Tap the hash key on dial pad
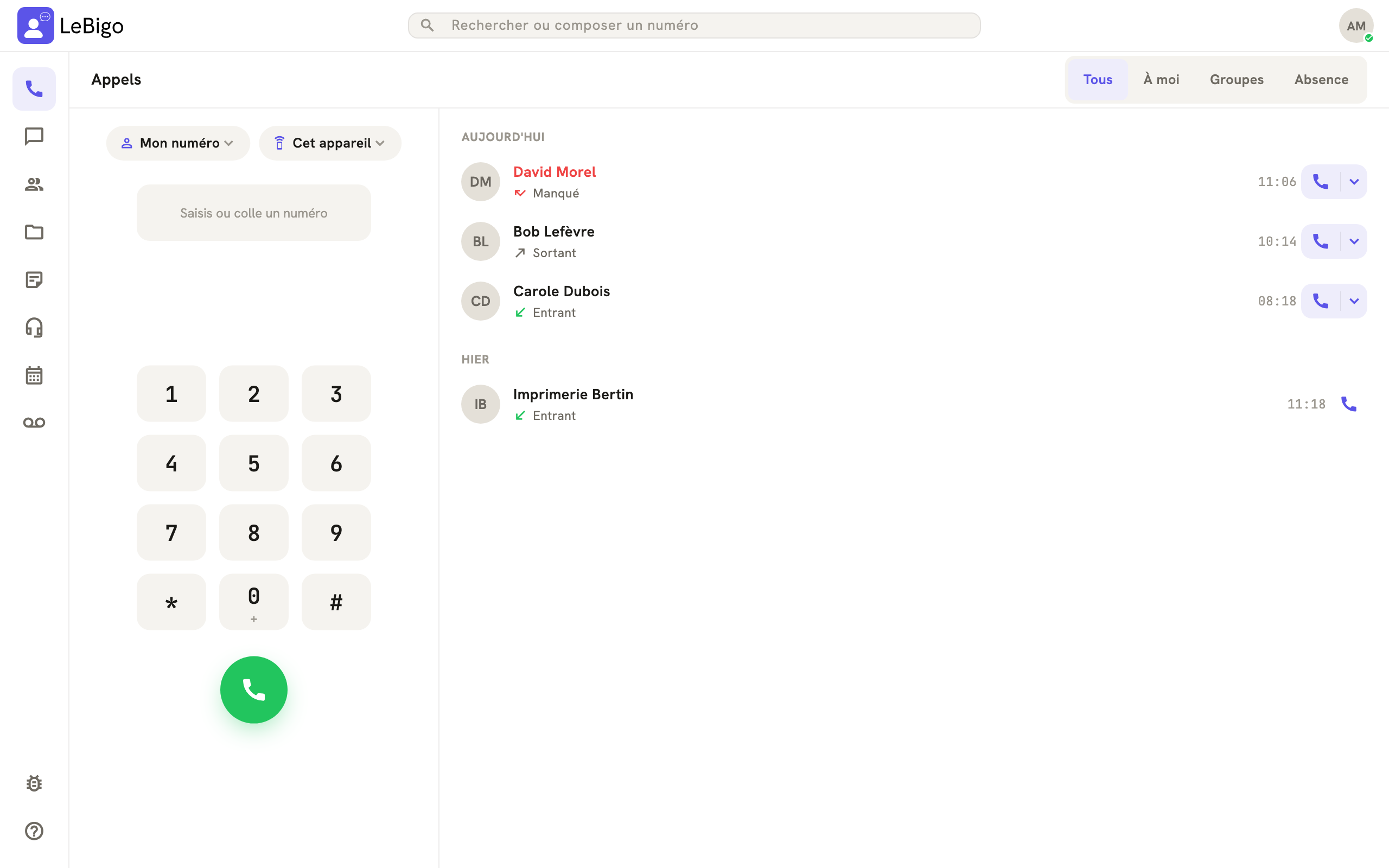Viewport: 1389px width, 868px height. pos(336,602)
